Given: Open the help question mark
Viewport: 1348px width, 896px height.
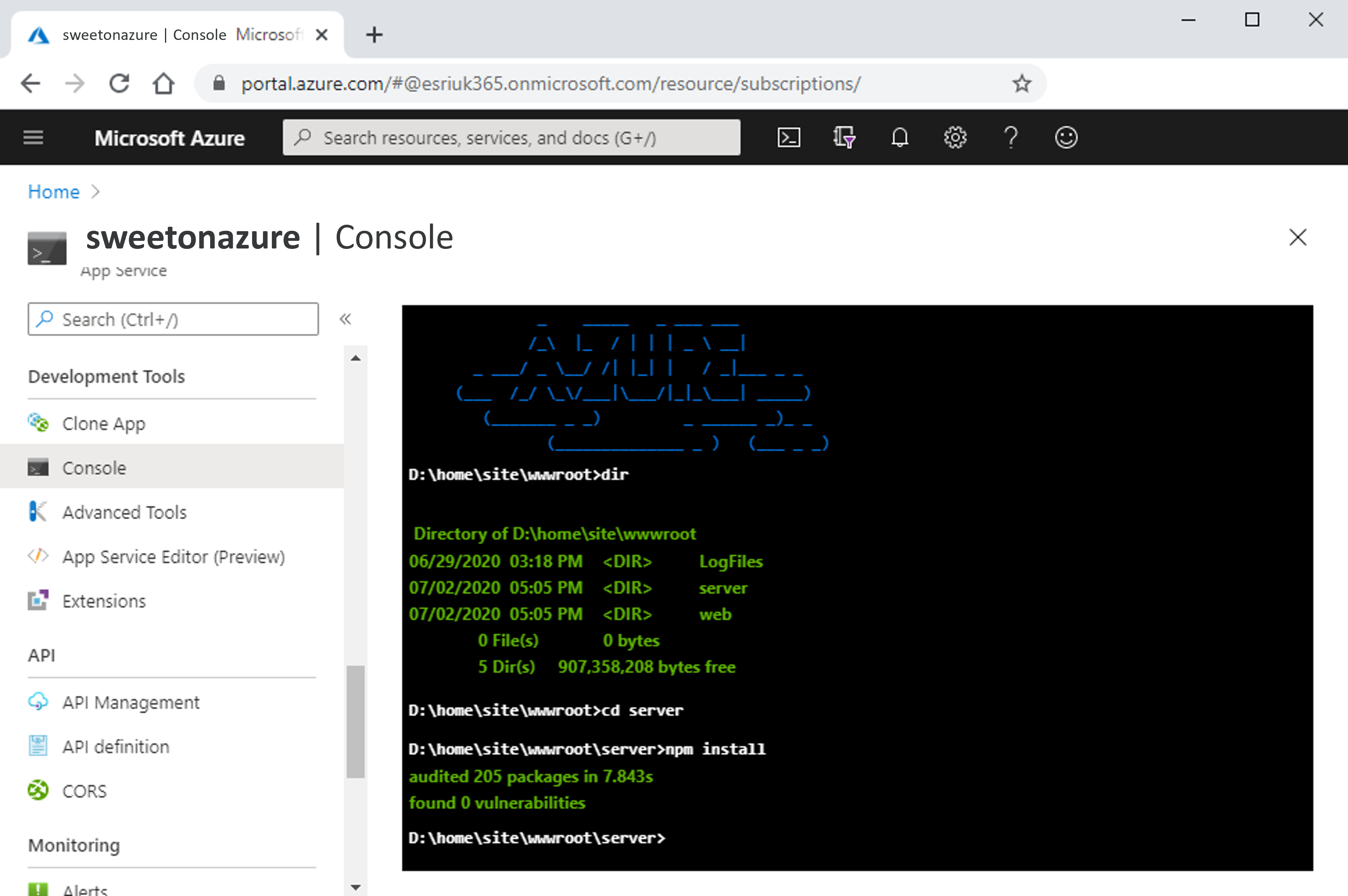Looking at the screenshot, I should coord(1010,138).
